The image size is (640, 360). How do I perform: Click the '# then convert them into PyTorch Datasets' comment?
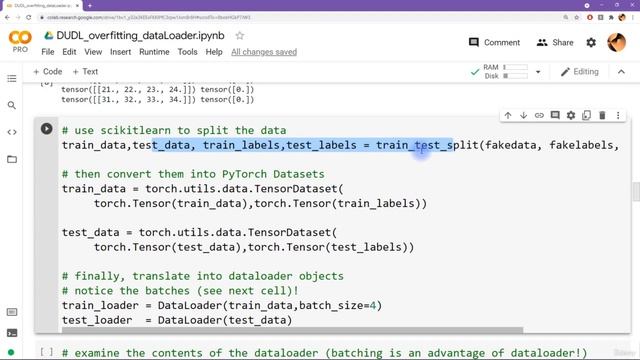coord(193,174)
